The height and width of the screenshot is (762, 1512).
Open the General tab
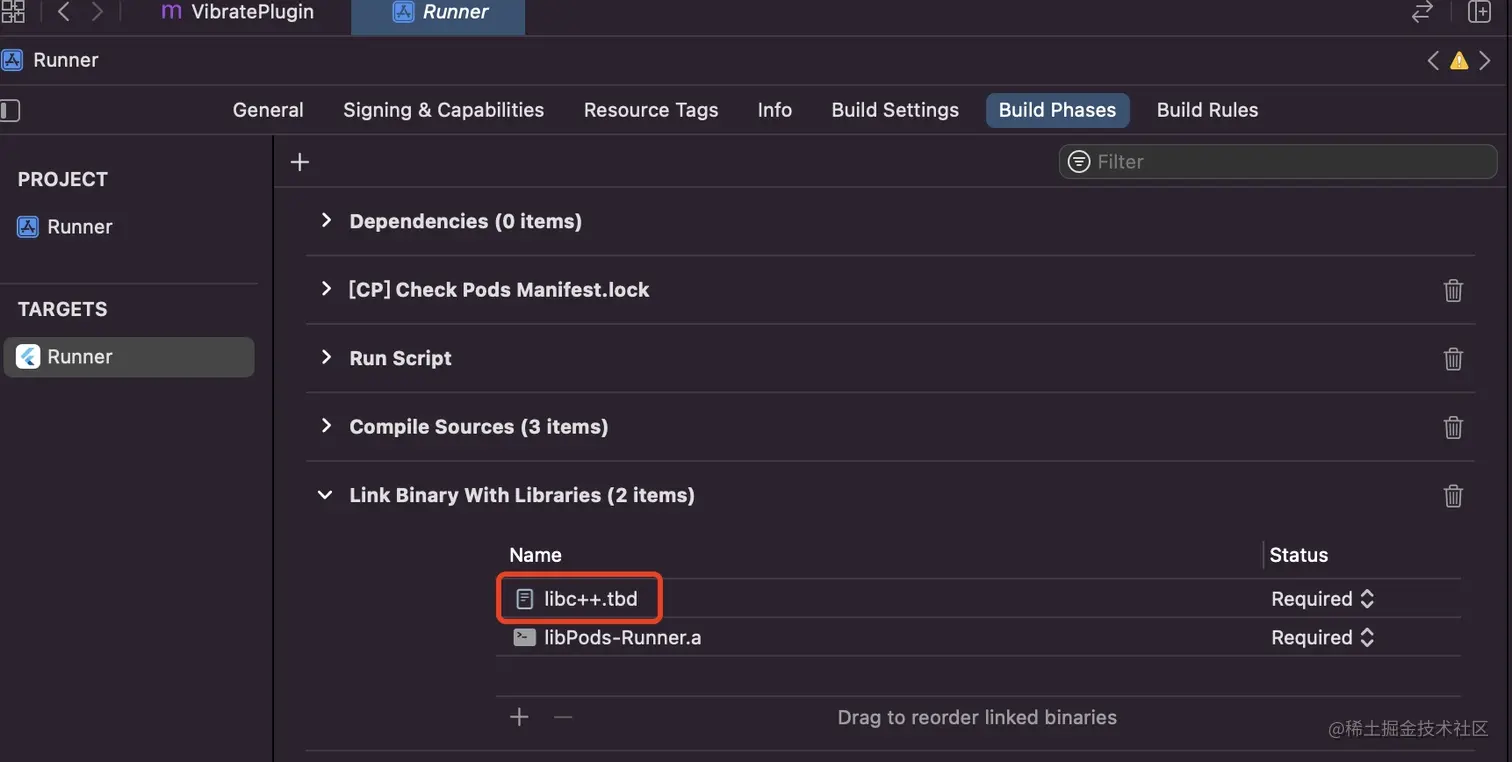(x=268, y=110)
